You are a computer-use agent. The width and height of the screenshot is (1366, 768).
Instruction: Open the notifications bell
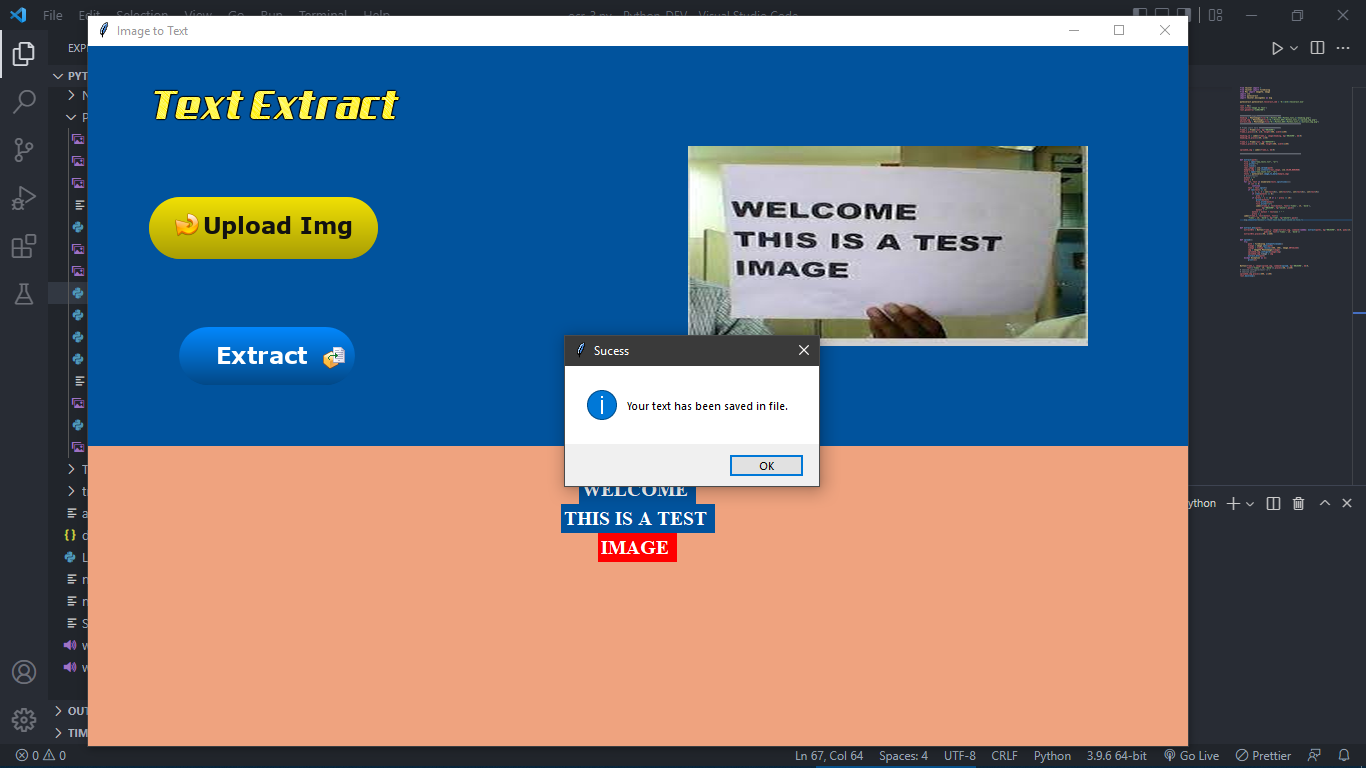pyautogui.click(x=1343, y=755)
